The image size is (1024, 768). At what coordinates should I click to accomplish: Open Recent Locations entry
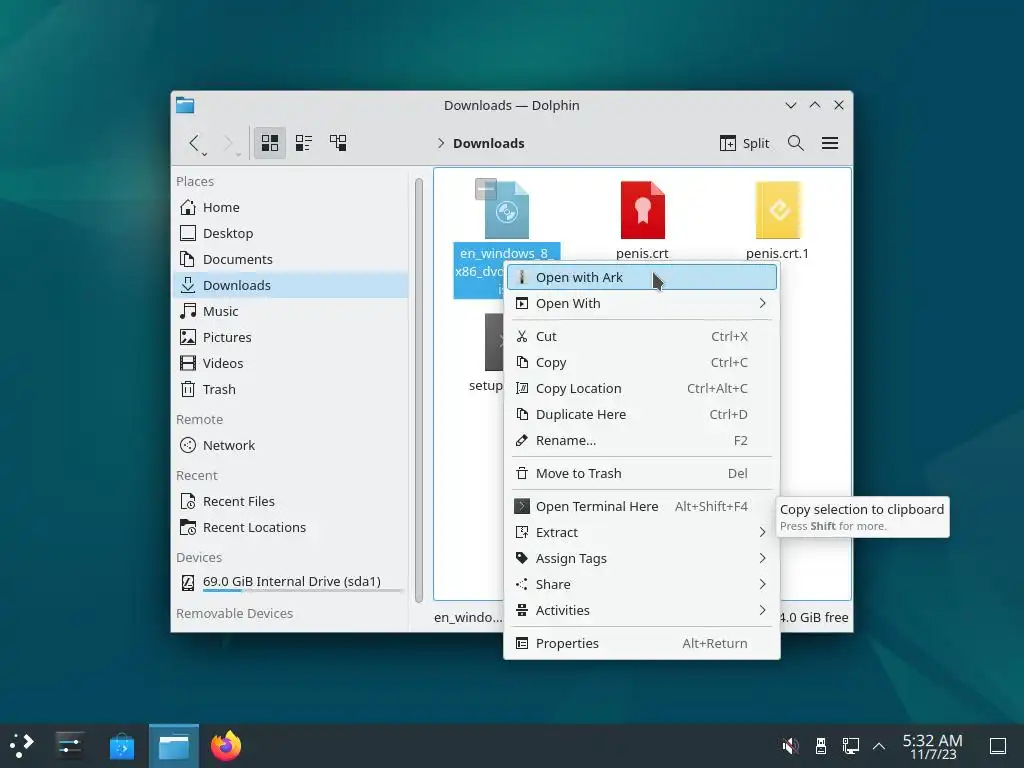coord(291,528)
